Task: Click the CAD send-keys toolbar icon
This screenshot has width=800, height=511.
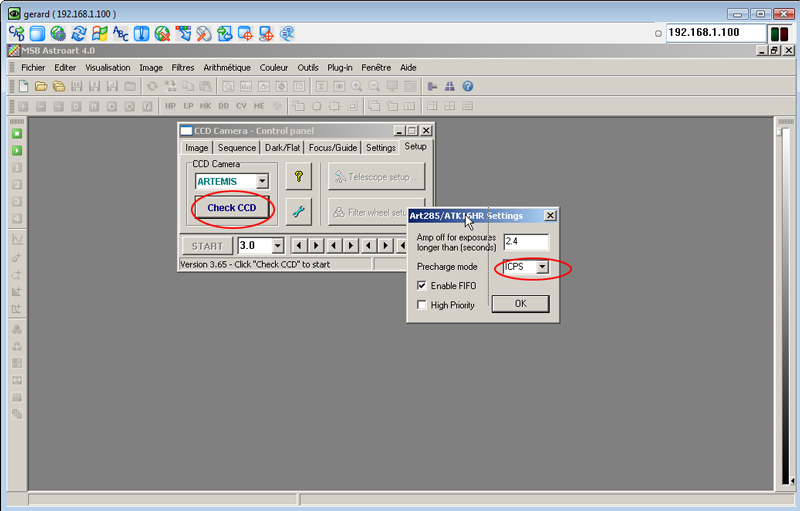Action: [x=17, y=34]
